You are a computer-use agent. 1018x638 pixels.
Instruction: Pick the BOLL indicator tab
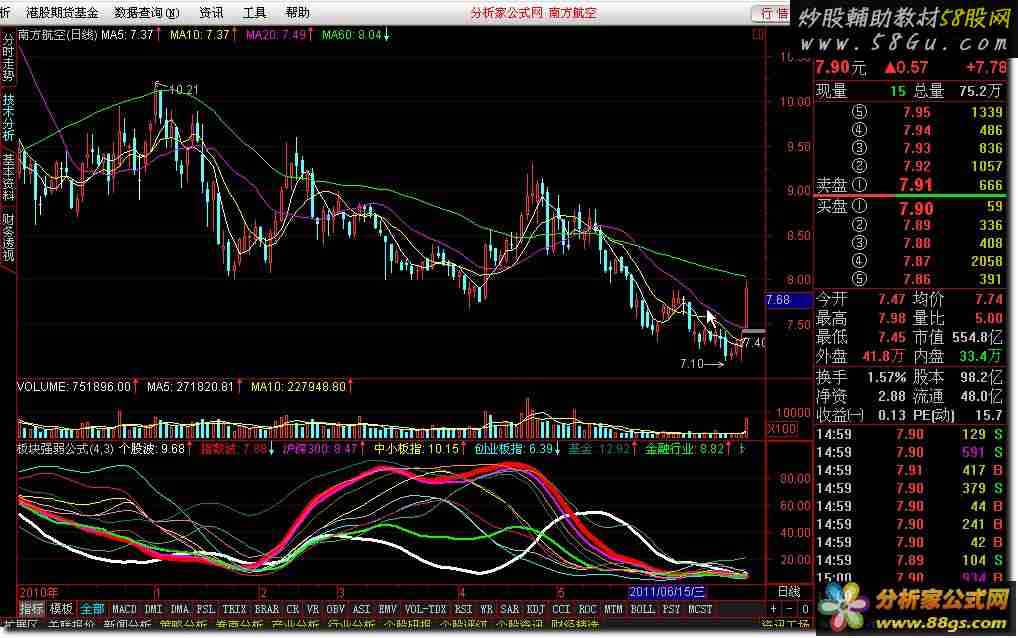643,609
